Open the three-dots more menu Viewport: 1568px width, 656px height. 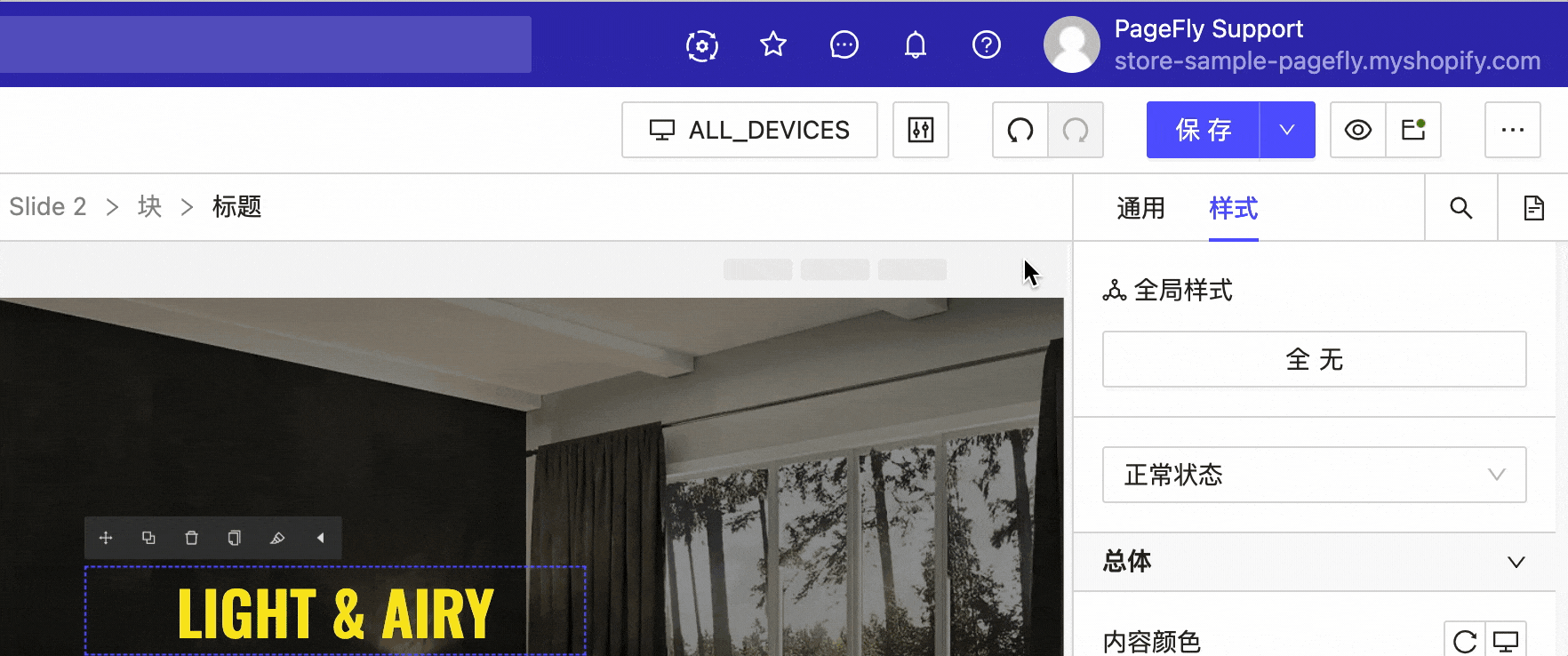[x=1513, y=130]
